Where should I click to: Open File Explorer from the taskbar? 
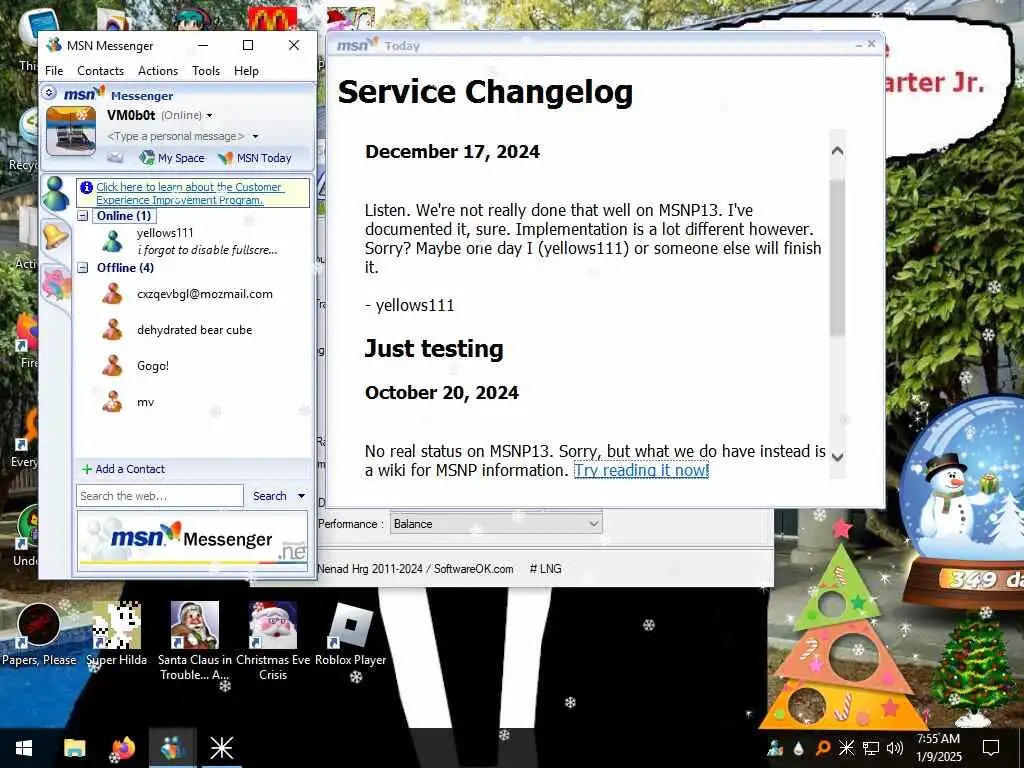tap(74, 748)
